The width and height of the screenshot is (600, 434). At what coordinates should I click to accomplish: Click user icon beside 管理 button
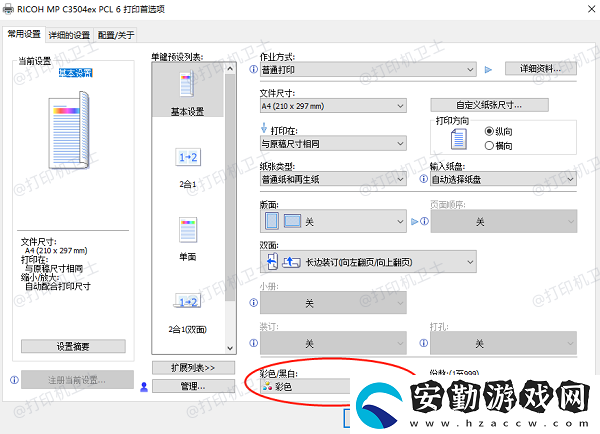(x=144, y=387)
